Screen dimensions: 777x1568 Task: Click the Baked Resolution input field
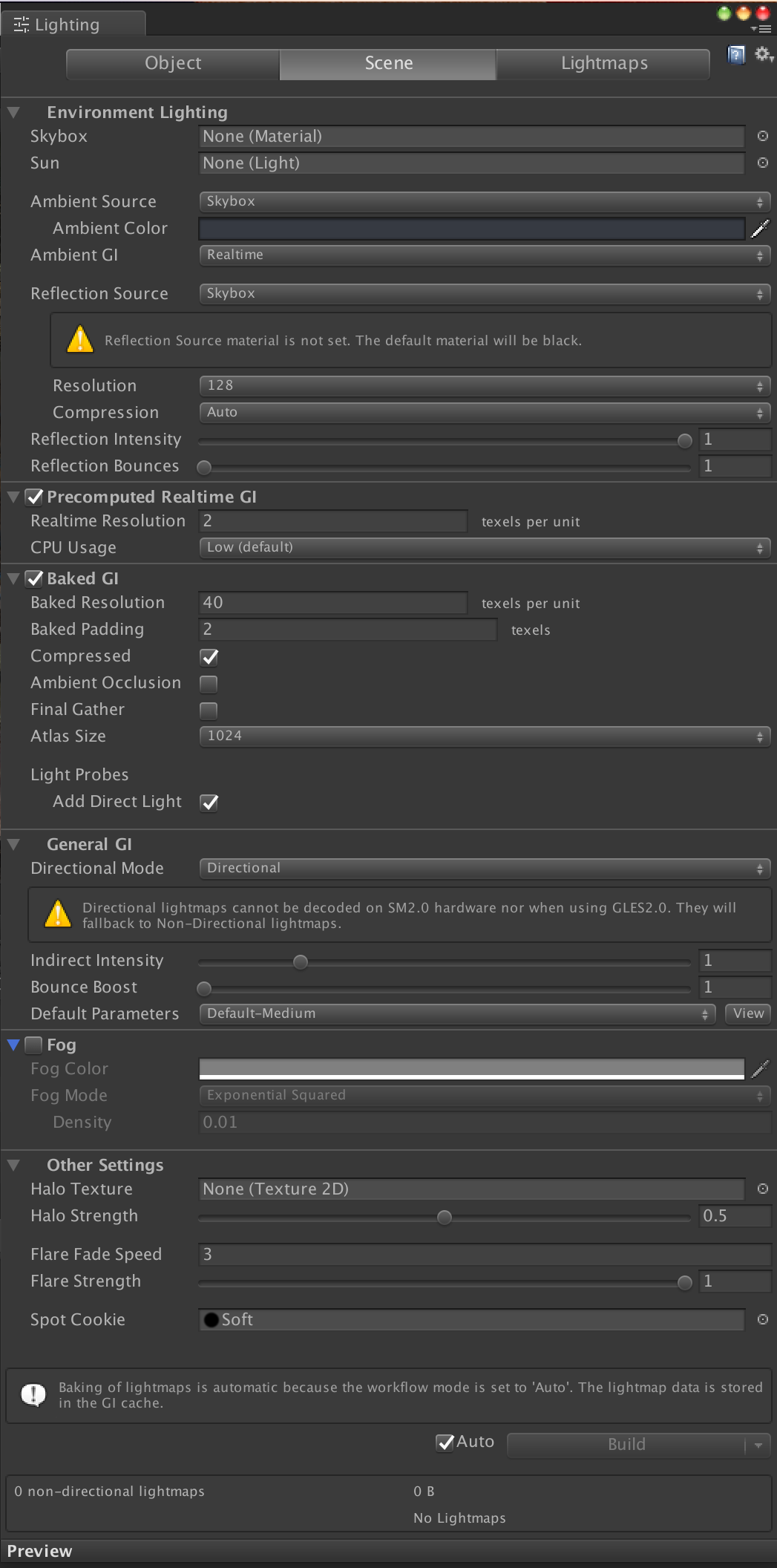(333, 603)
